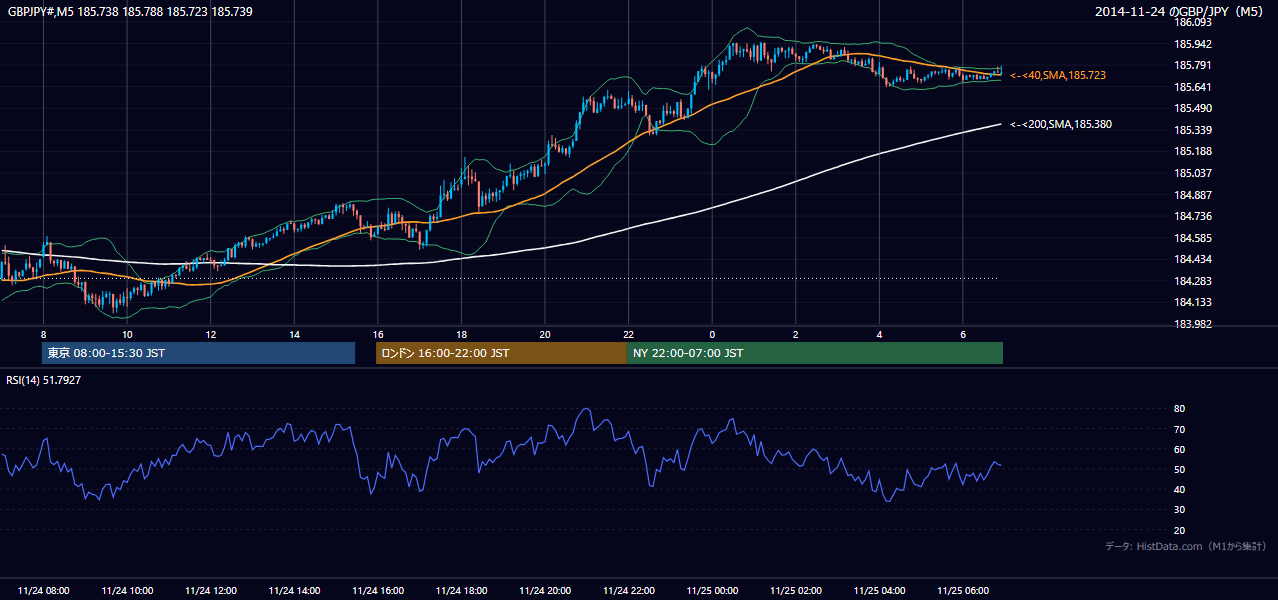The height and width of the screenshot is (600, 1278).
Task: Click the hour 0 tick on price chart axis
Action: pyautogui.click(x=712, y=333)
